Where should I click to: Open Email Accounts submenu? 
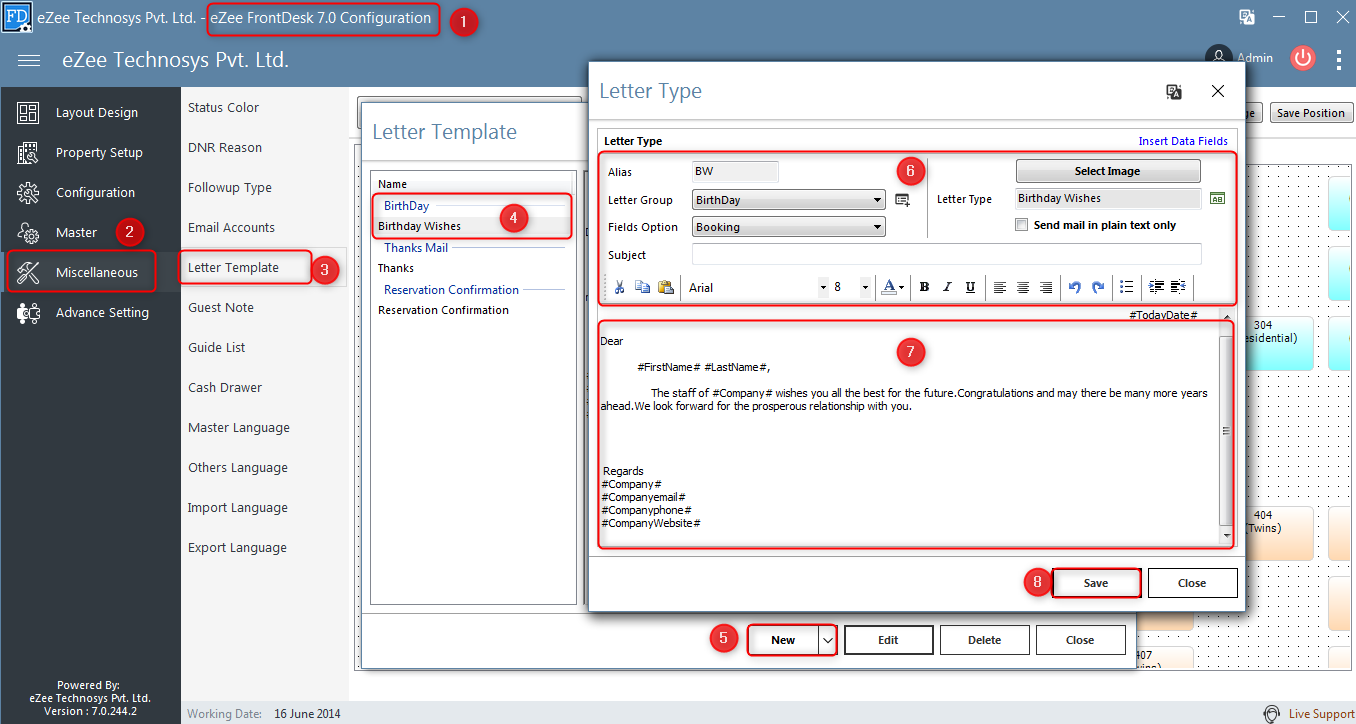tap(231, 227)
